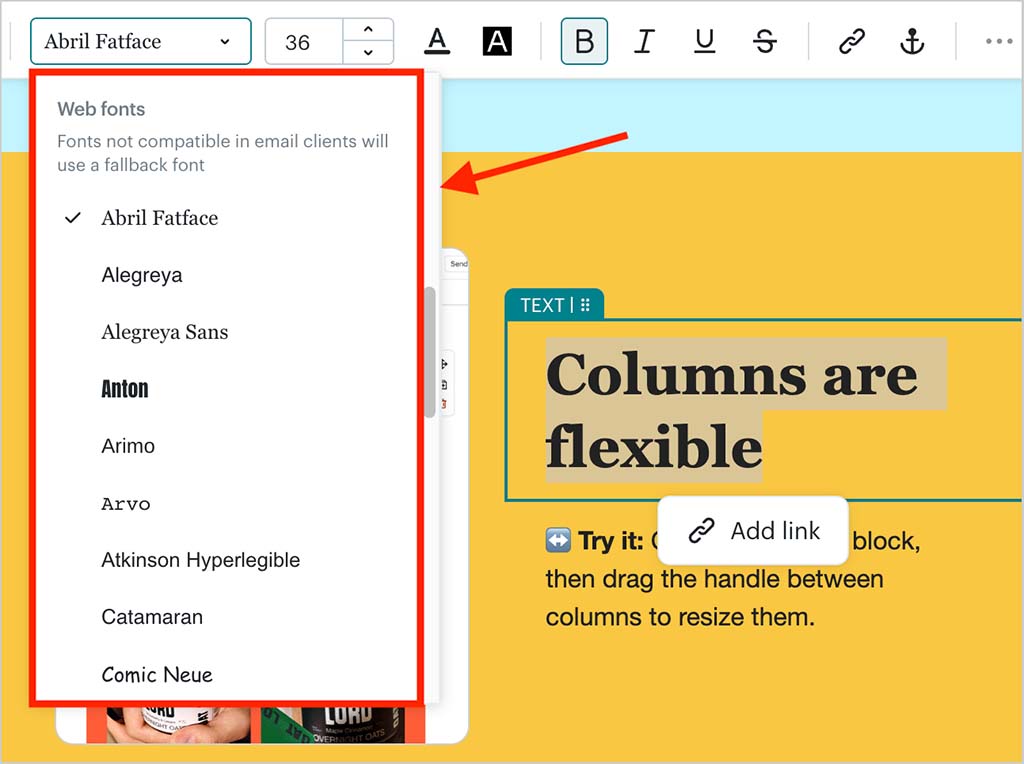
Task: Toggle bold formatting
Action: pyautogui.click(x=584, y=41)
